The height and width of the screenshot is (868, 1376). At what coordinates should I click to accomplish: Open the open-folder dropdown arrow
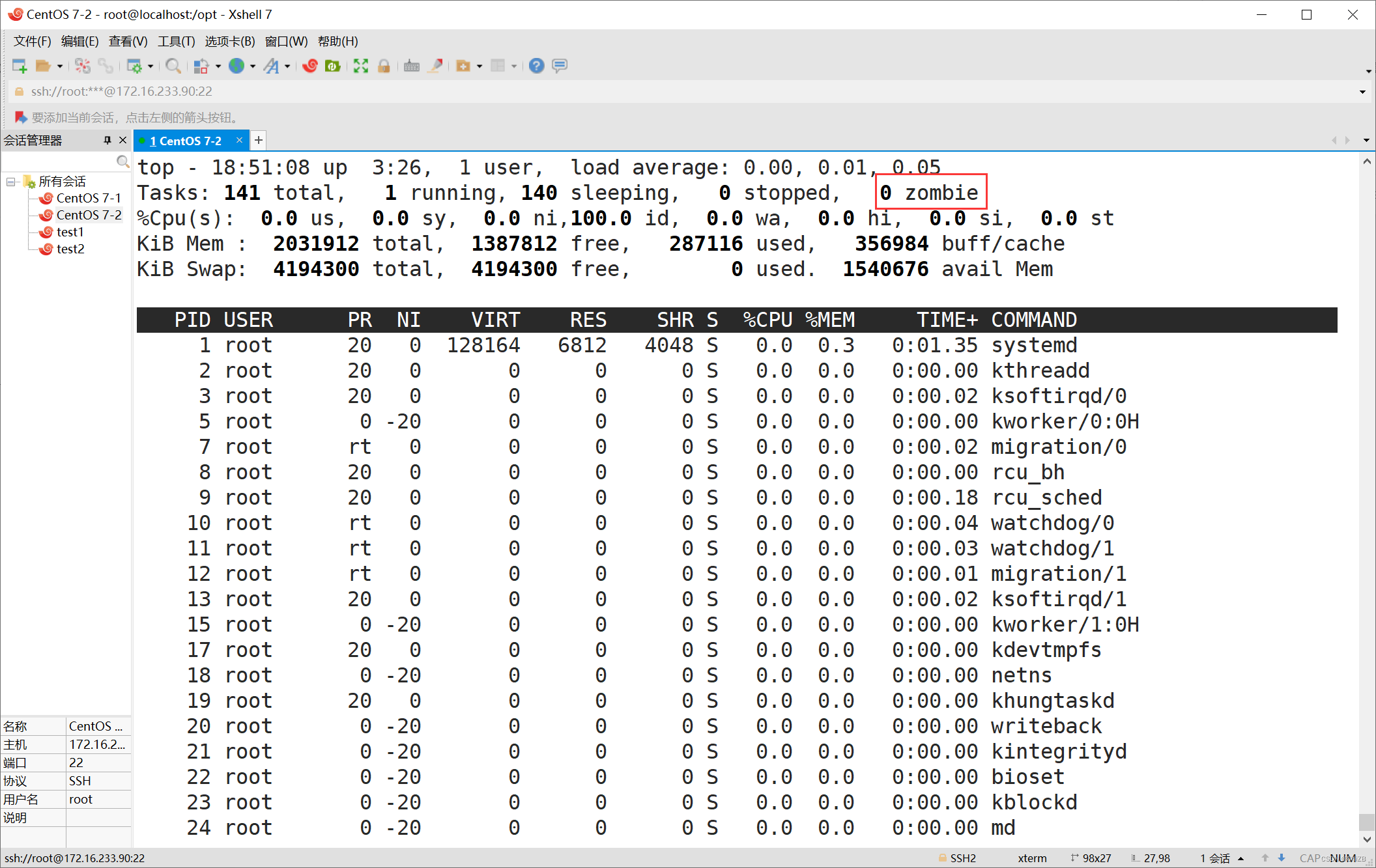tap(60, 66)
